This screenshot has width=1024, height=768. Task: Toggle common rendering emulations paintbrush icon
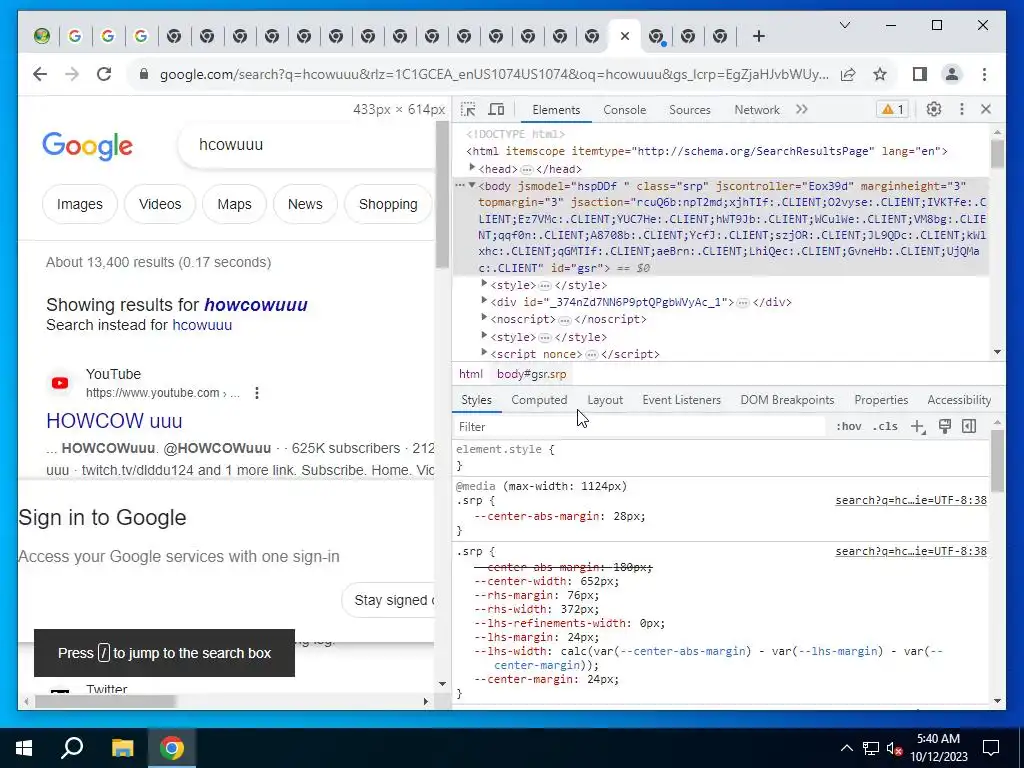click(x=944, y=426)
